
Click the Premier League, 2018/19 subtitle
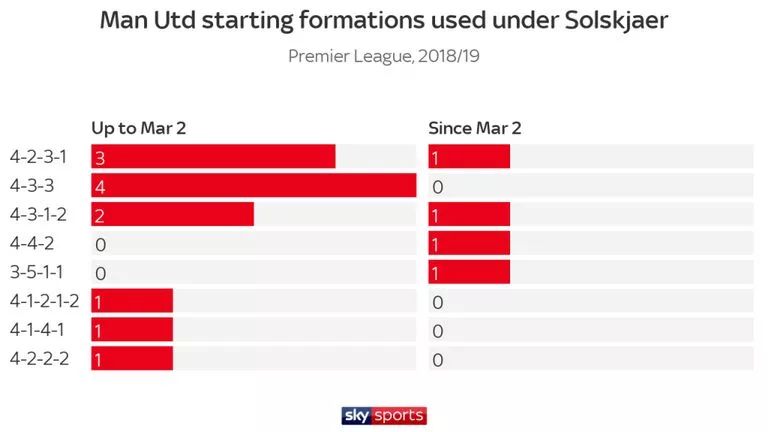click(383, 56)
